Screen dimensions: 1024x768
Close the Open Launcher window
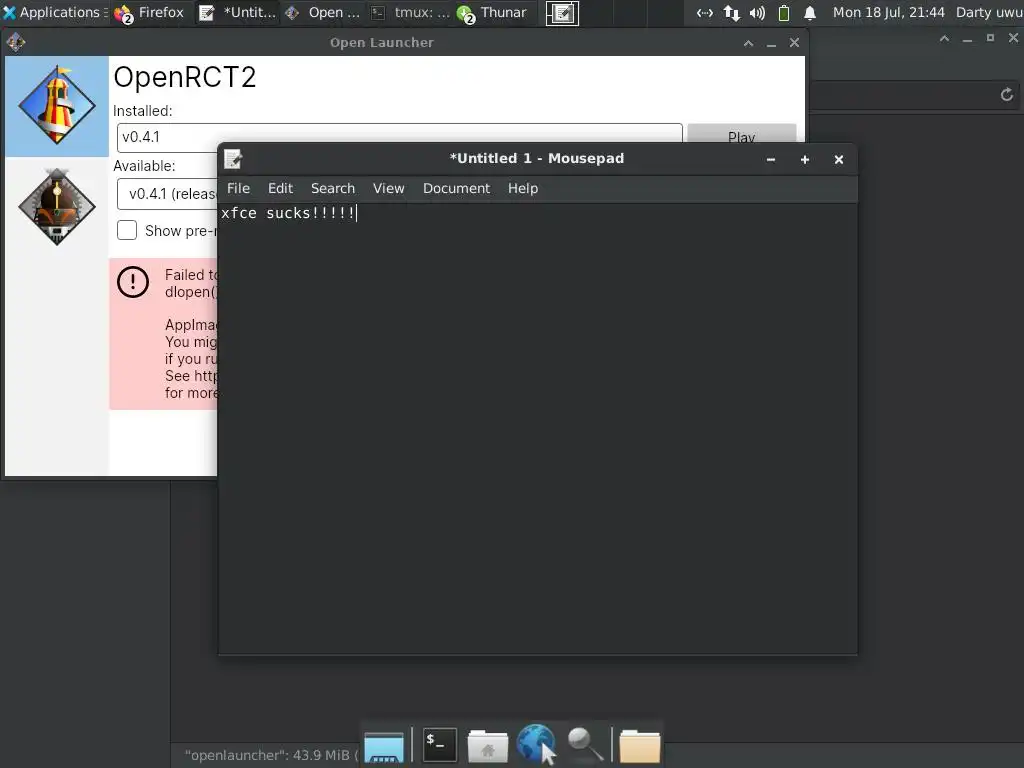coord(794,43)
